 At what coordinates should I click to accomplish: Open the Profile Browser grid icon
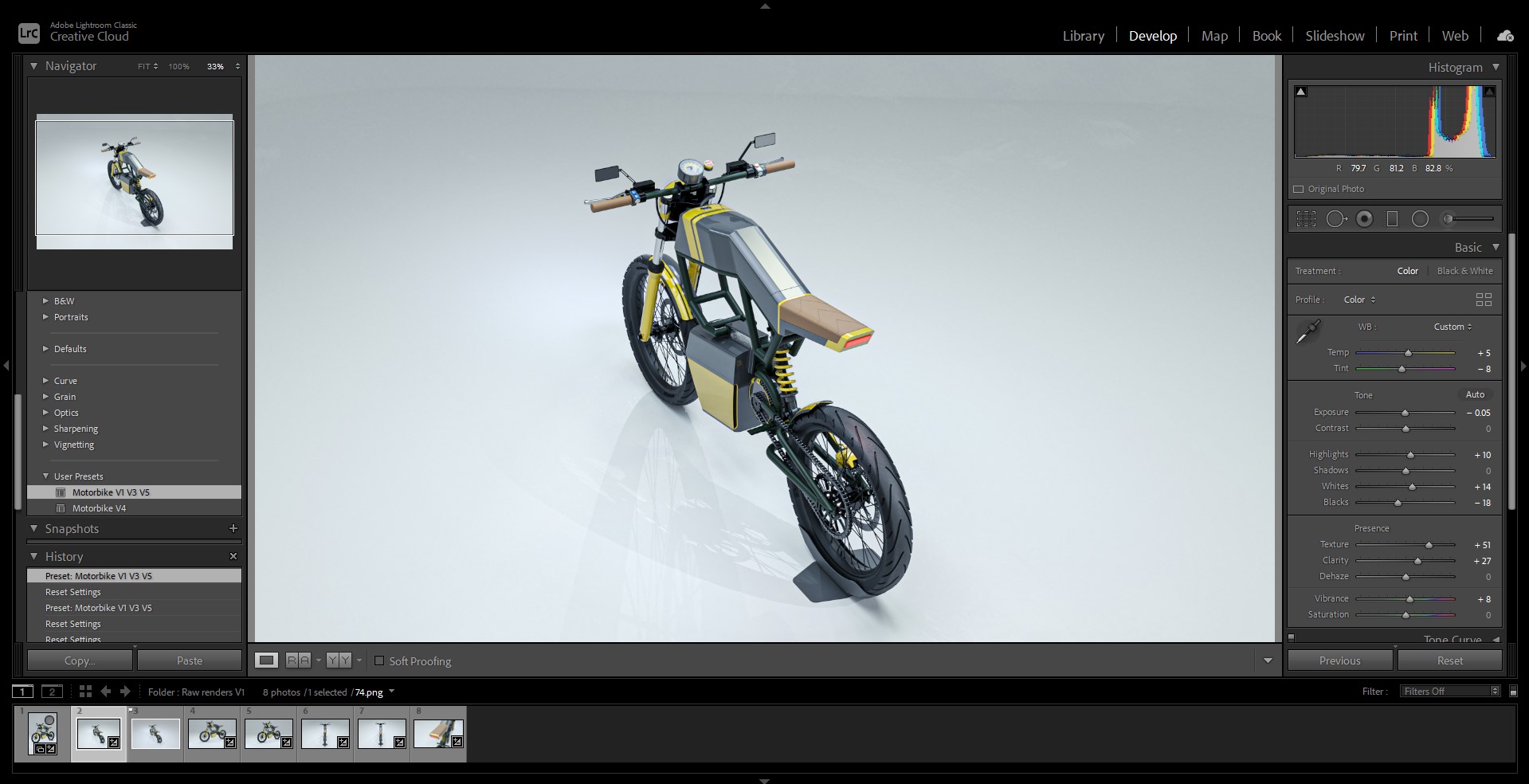coord(1483,300)
